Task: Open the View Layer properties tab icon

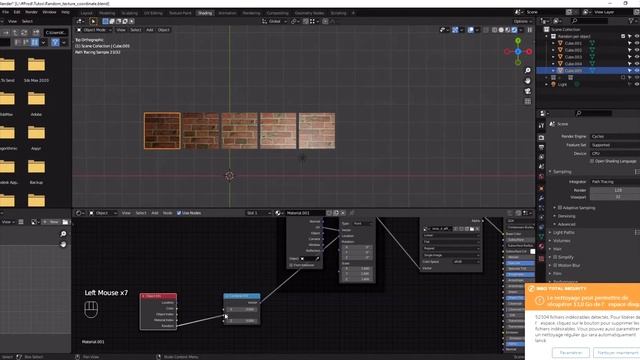Action: 541,157
